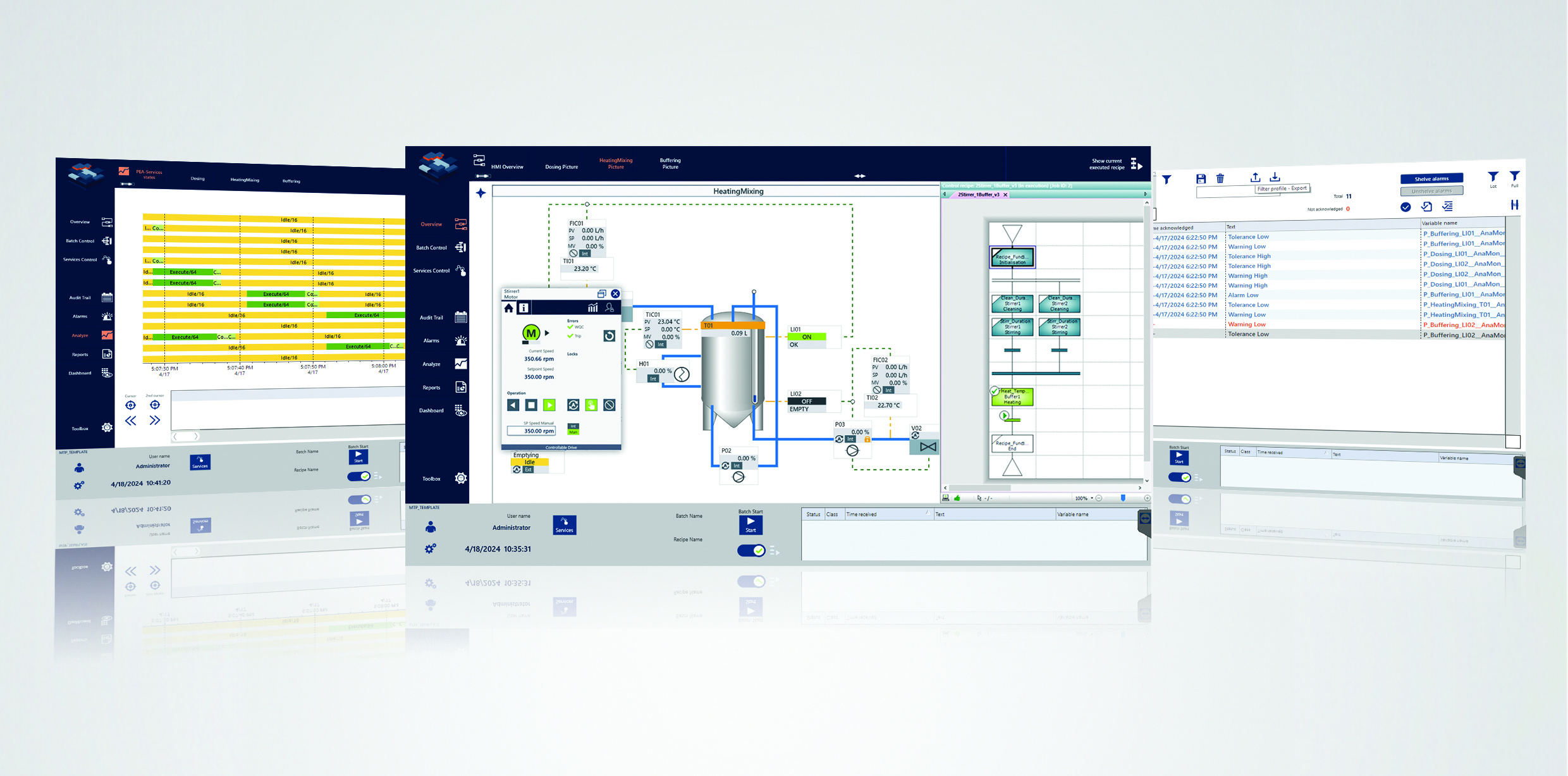The height and width of the screenshot is (776, 1568).
Task: Save the current alarm filter profile
Action: 1201,178
